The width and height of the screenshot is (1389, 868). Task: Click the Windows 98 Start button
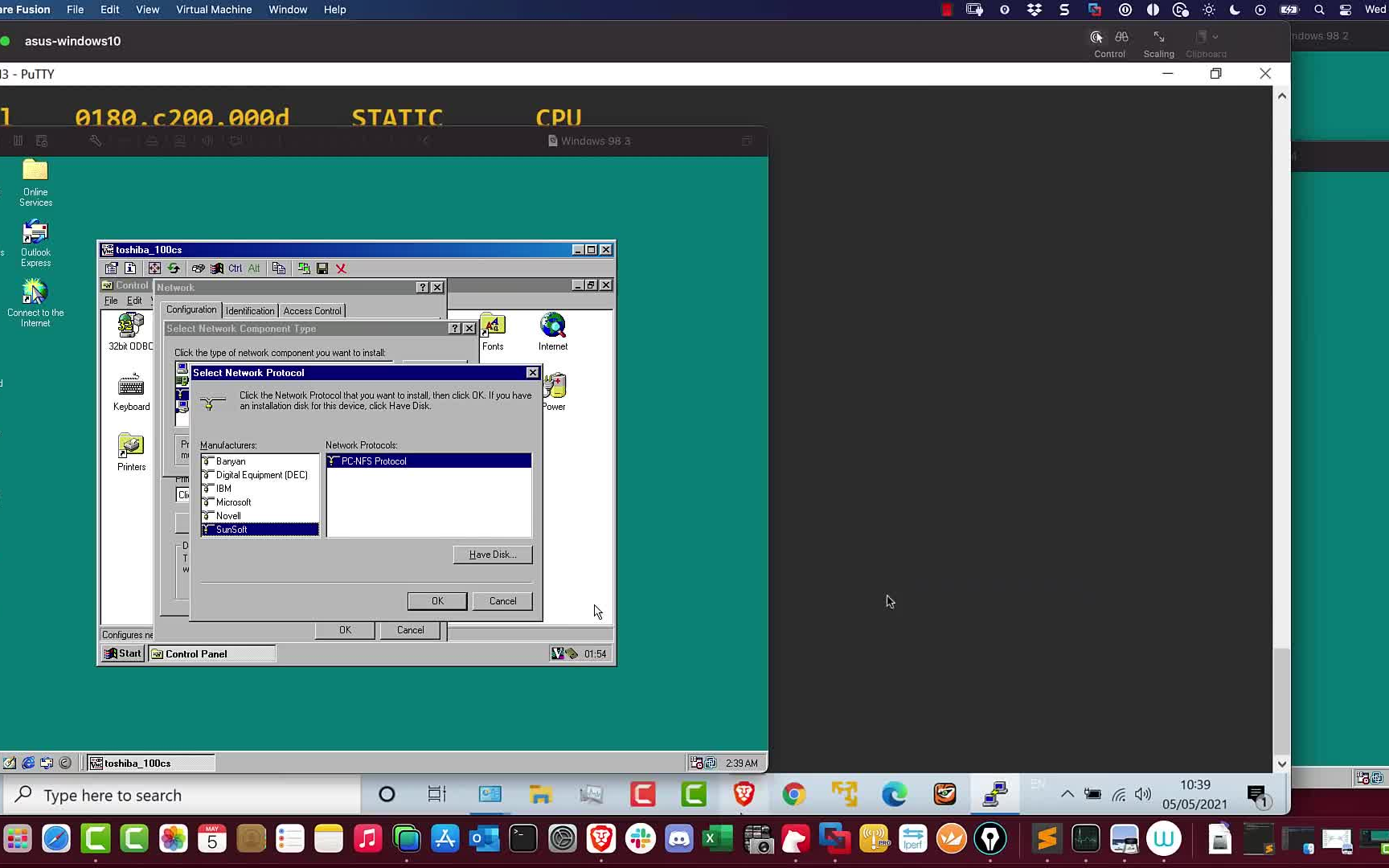click(123, 653)
